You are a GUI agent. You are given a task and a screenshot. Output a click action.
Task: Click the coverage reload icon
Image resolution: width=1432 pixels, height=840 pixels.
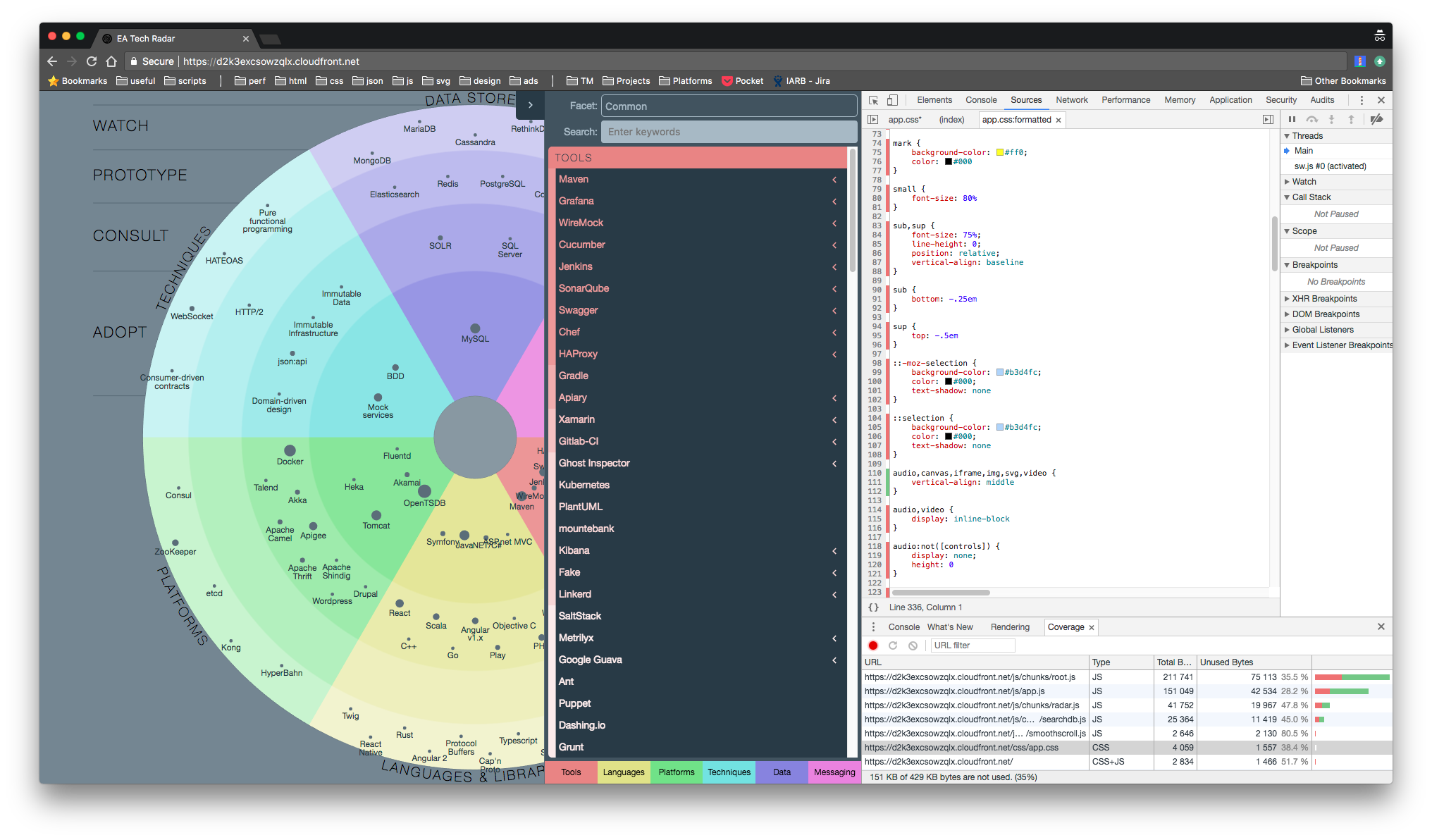[x=893, y=646]
